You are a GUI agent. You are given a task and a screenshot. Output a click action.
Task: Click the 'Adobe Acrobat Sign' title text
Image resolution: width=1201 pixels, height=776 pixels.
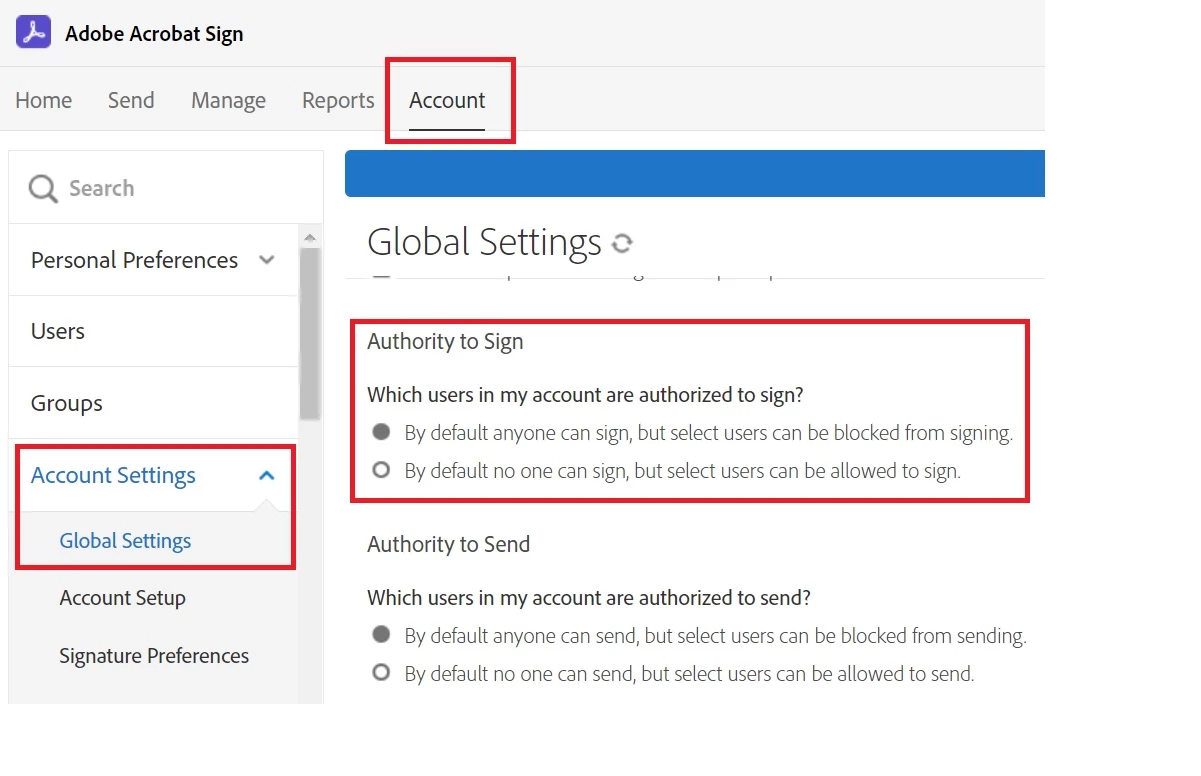coord(154,34)
